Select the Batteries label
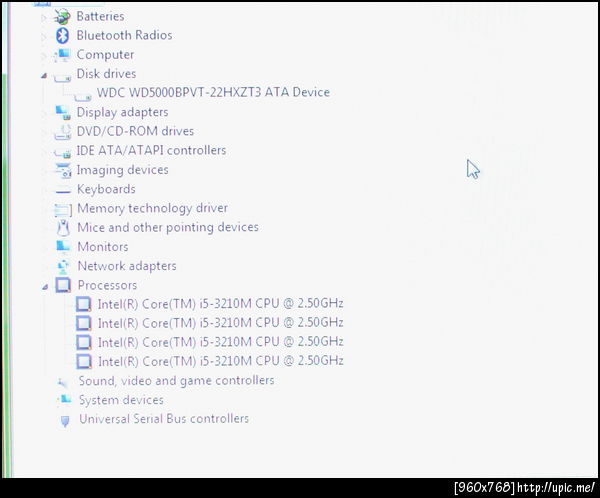600x498 pixels. [x=100, y=16]
